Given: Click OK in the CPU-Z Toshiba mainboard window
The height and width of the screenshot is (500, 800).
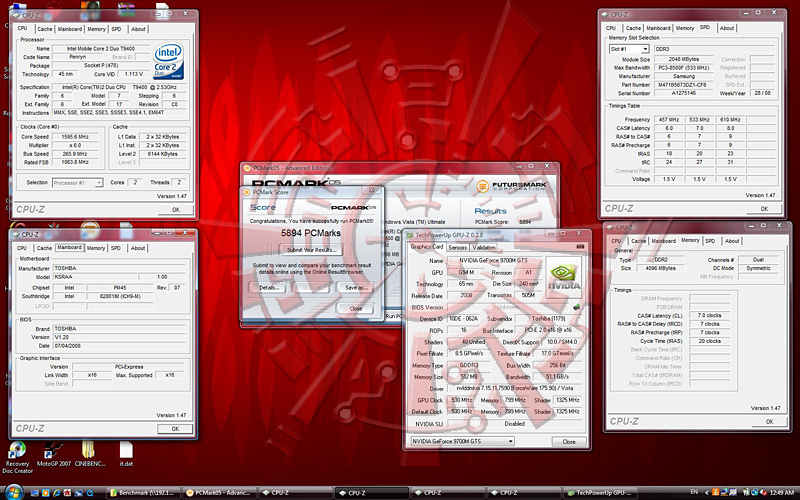Looking at the screenshot, I should pyautogui.click(x=175, y=429).
